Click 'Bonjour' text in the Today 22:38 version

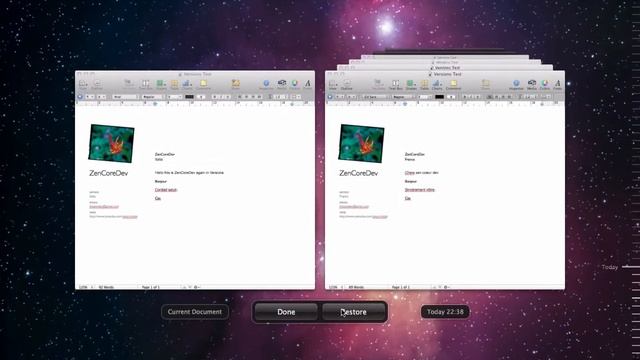coord(411,181)
